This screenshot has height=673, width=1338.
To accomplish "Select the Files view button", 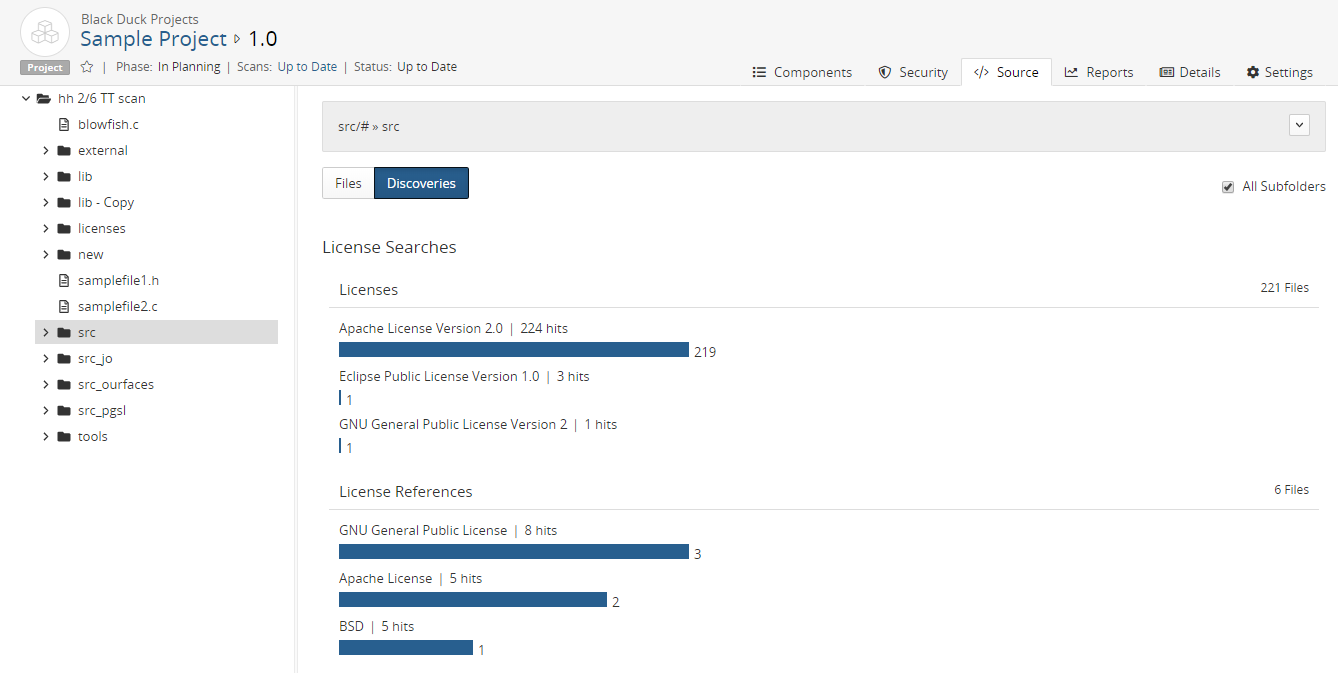I will pyautogui.click(x=348, y=183).
